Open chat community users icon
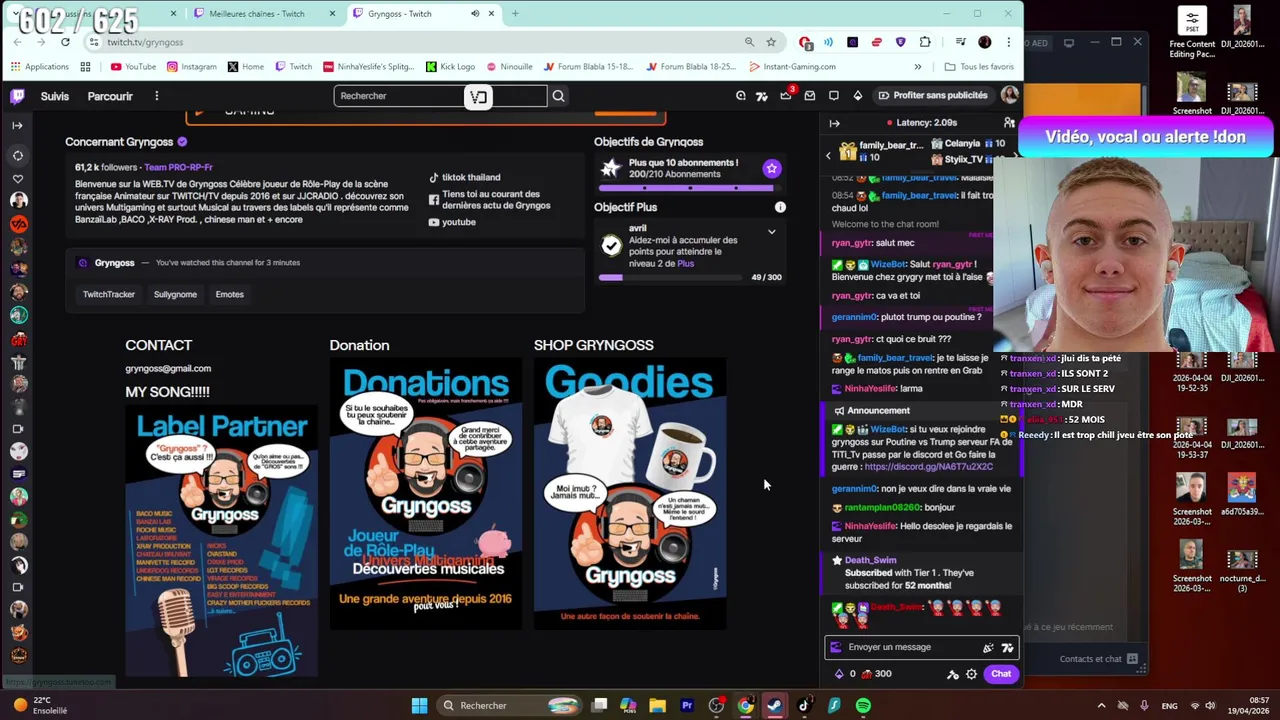The height and width of the screenshot is (720, 1280). pos(1009,123)
